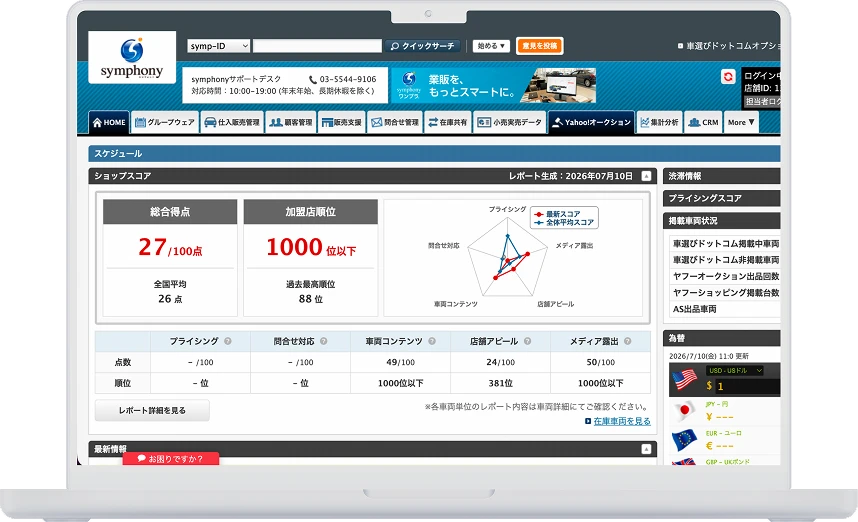Collapse the 最新情報 panel

tap(646, 449)
